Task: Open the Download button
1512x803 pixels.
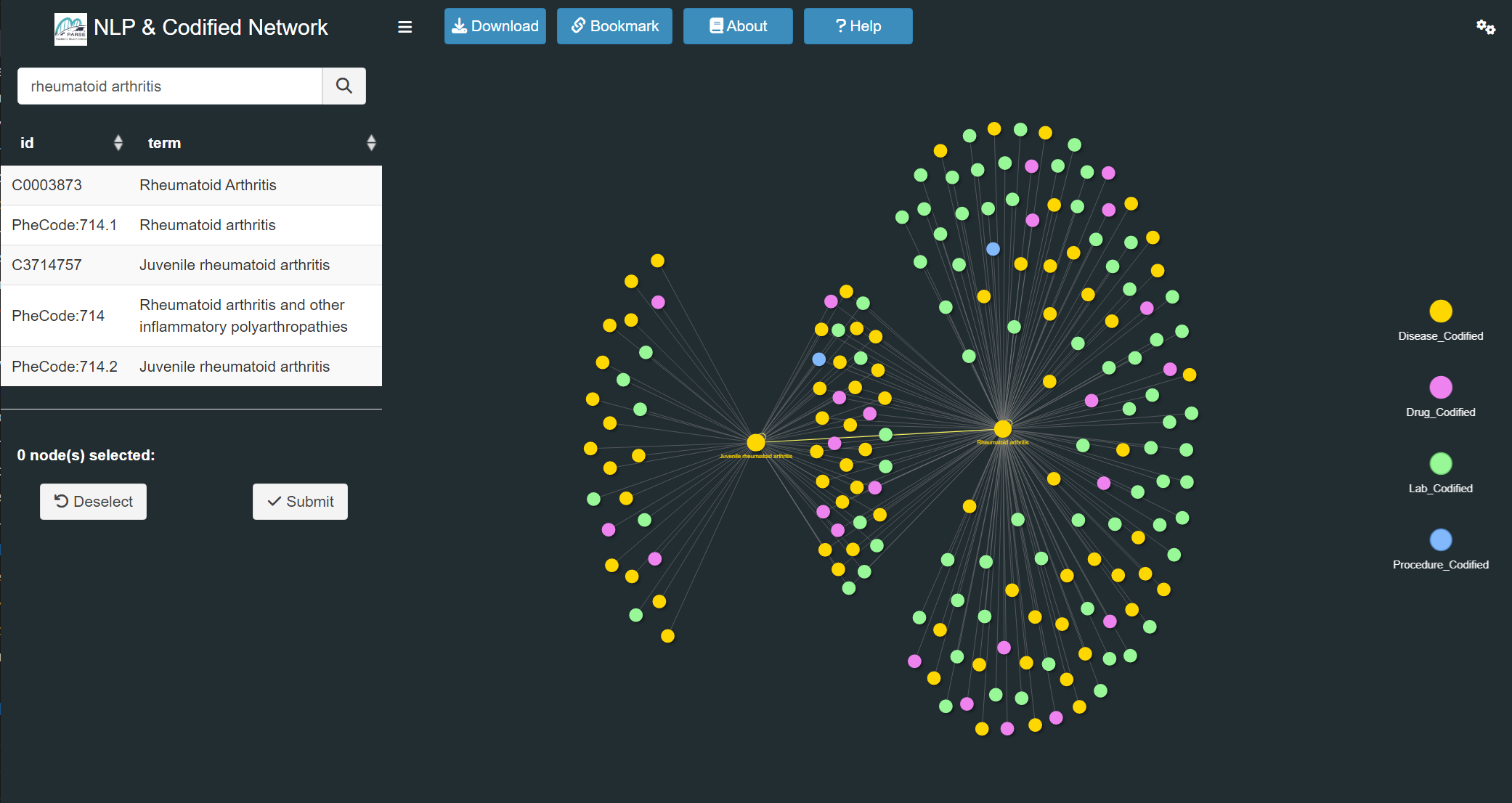Action: pyautogui.click(x=495, y=26)
